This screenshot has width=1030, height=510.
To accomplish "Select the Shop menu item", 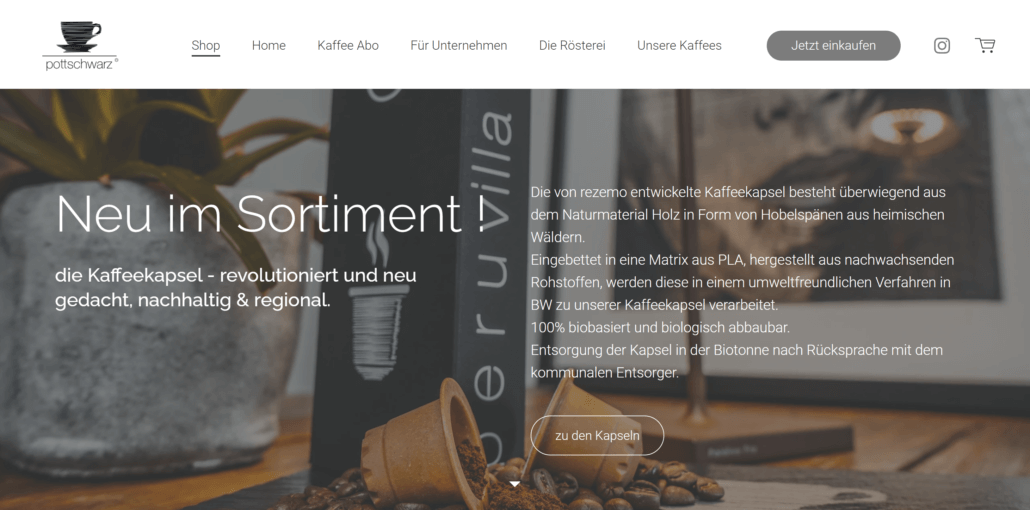I will [x=206, y=45].
